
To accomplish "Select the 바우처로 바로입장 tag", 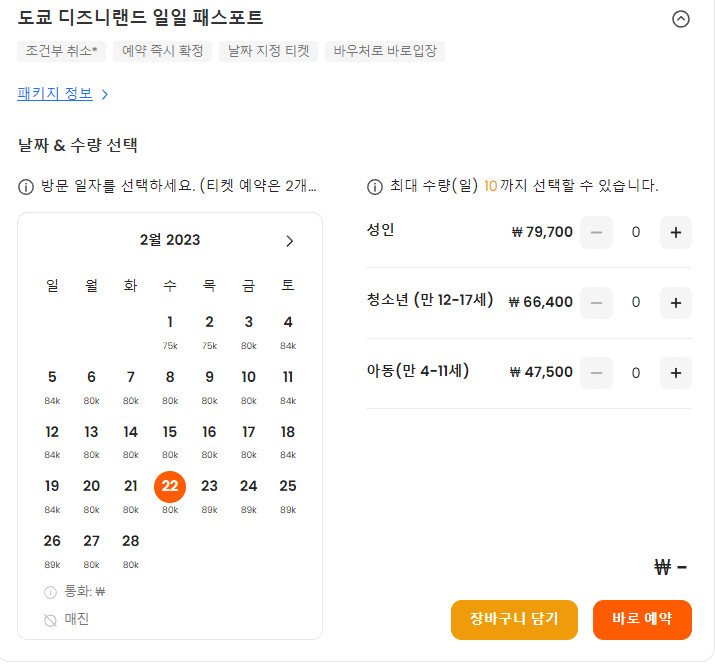I will click(x=385, y=51).
